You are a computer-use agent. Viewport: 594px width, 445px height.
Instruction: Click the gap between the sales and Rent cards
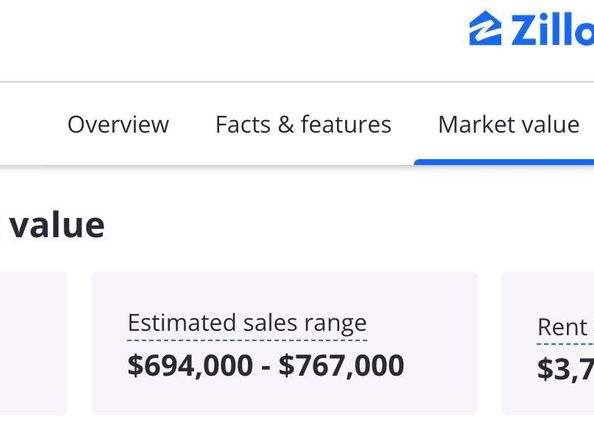(489, 343)
